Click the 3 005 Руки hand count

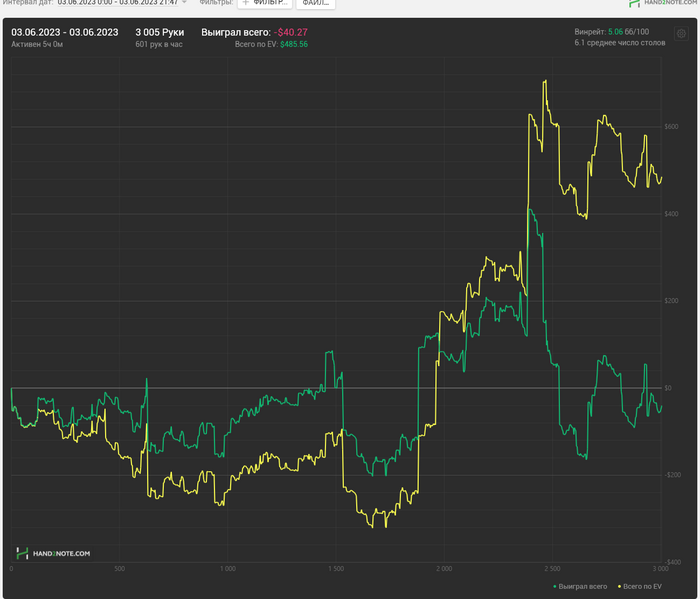point(159,32)
